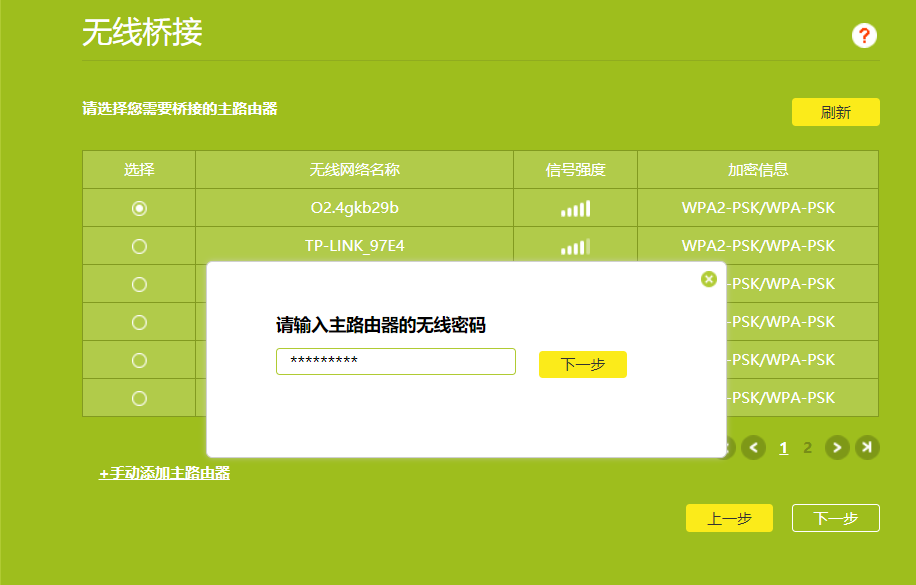Click the signal strength bars for TP-LINK_97E4

575,245
